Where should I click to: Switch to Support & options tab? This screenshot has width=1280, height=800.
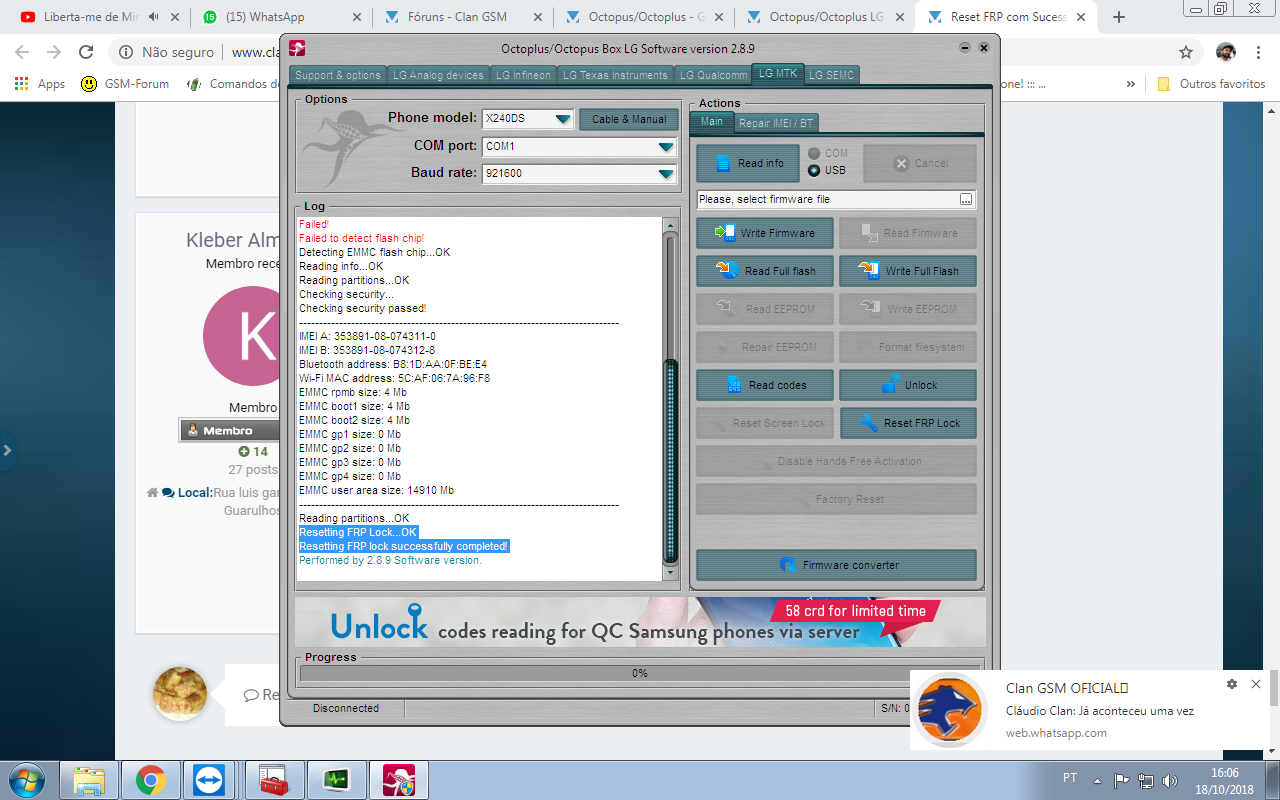pyautogui.click(x=338, y=75)
